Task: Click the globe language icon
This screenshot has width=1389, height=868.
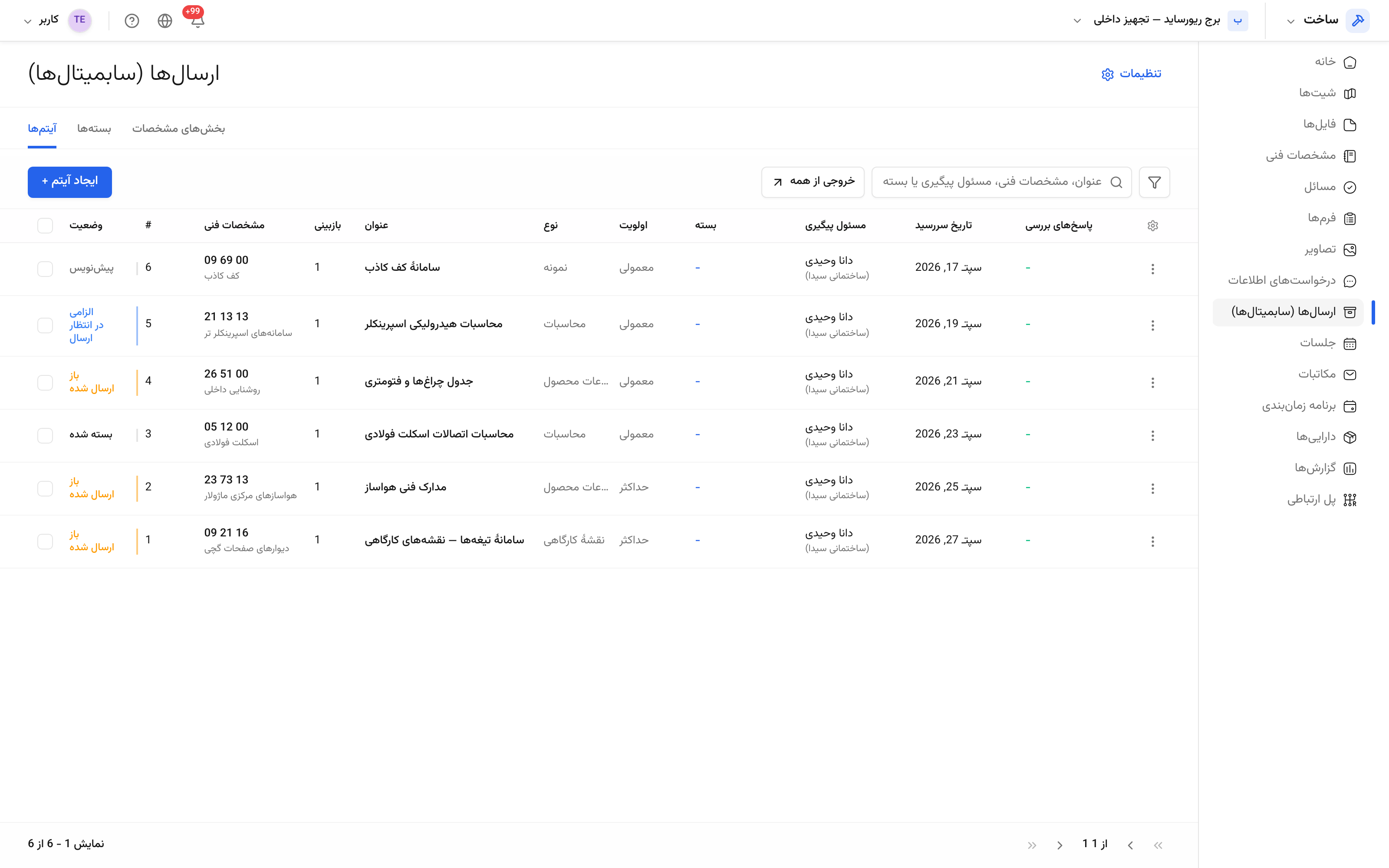Action: coord(165,21)
